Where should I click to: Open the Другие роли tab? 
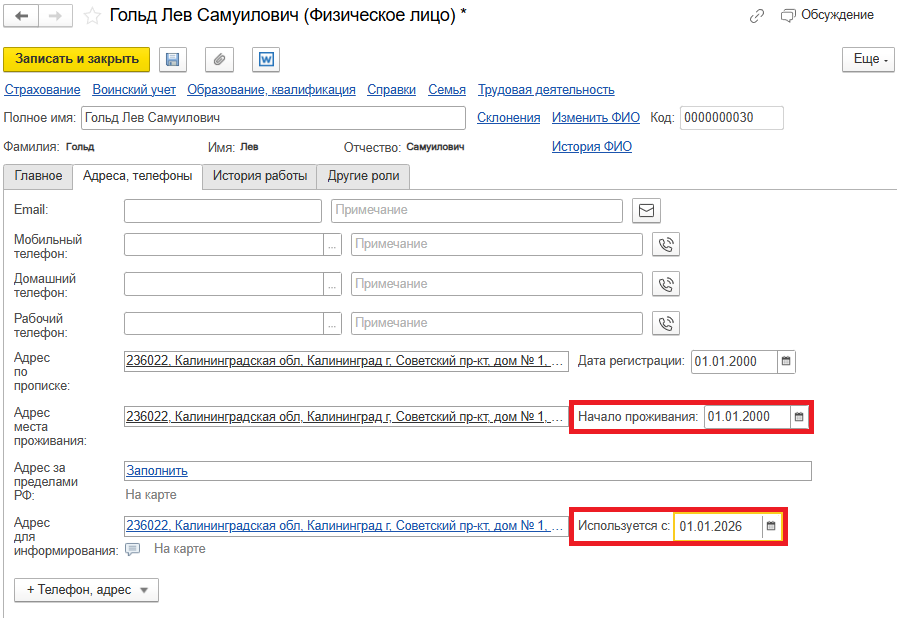363,176
